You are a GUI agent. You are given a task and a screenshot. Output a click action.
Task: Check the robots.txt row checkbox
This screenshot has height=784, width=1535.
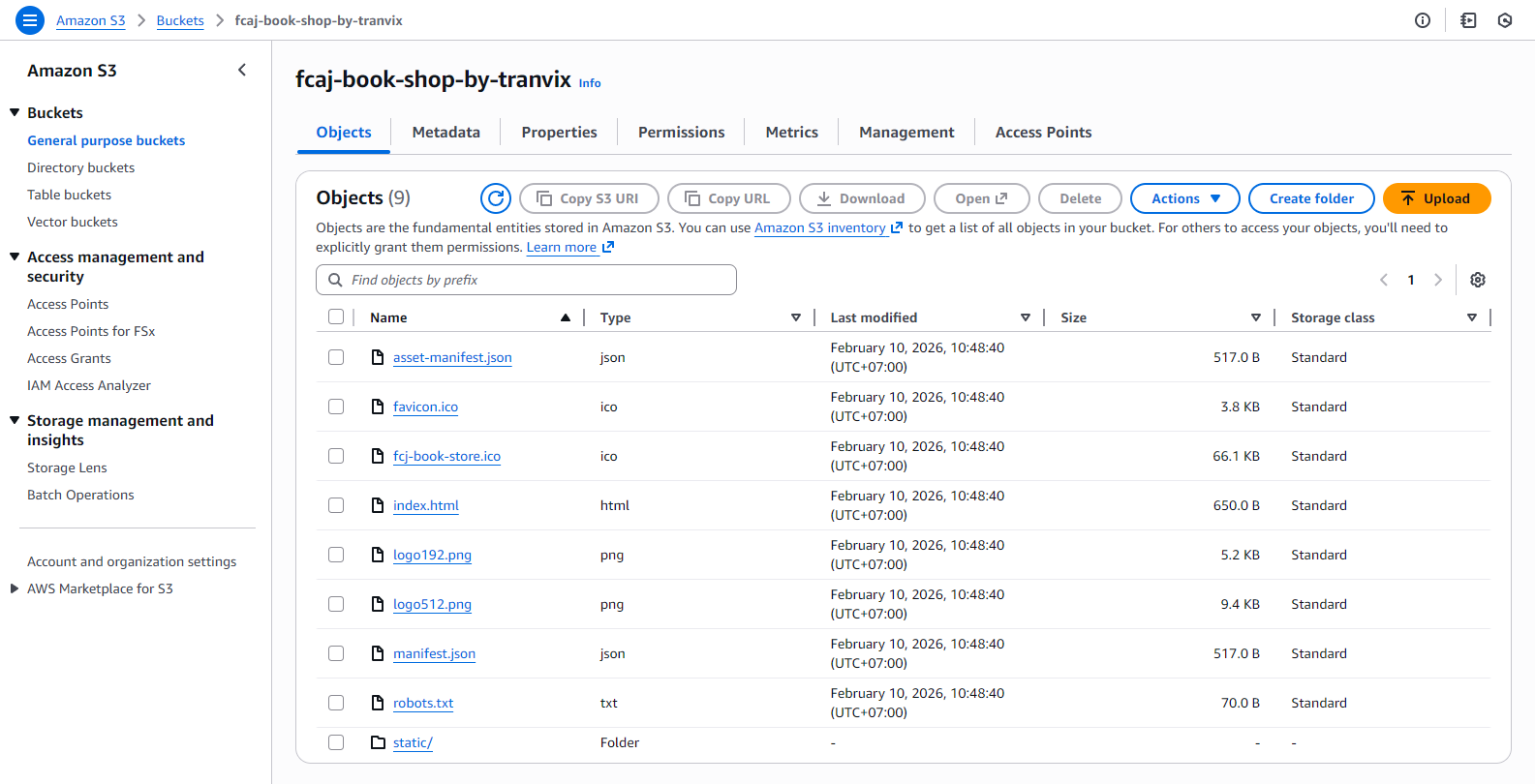click(x=336, y=703)
